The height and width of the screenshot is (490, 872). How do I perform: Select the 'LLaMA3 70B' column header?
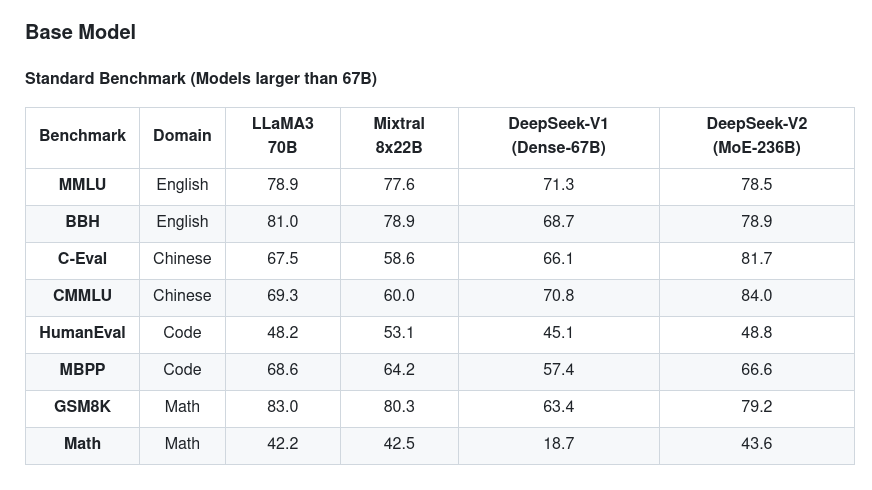[x=282, y=135]
